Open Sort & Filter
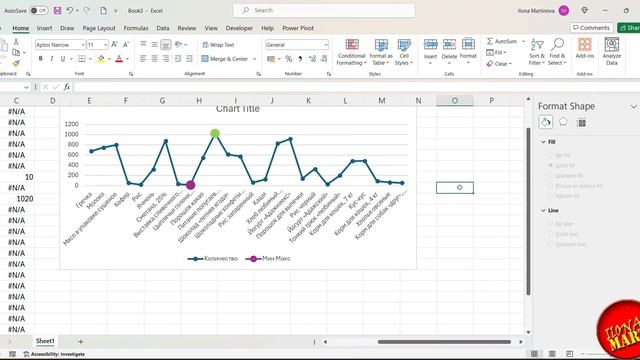Viewport: 640px width, 360px height. point(537,52)
